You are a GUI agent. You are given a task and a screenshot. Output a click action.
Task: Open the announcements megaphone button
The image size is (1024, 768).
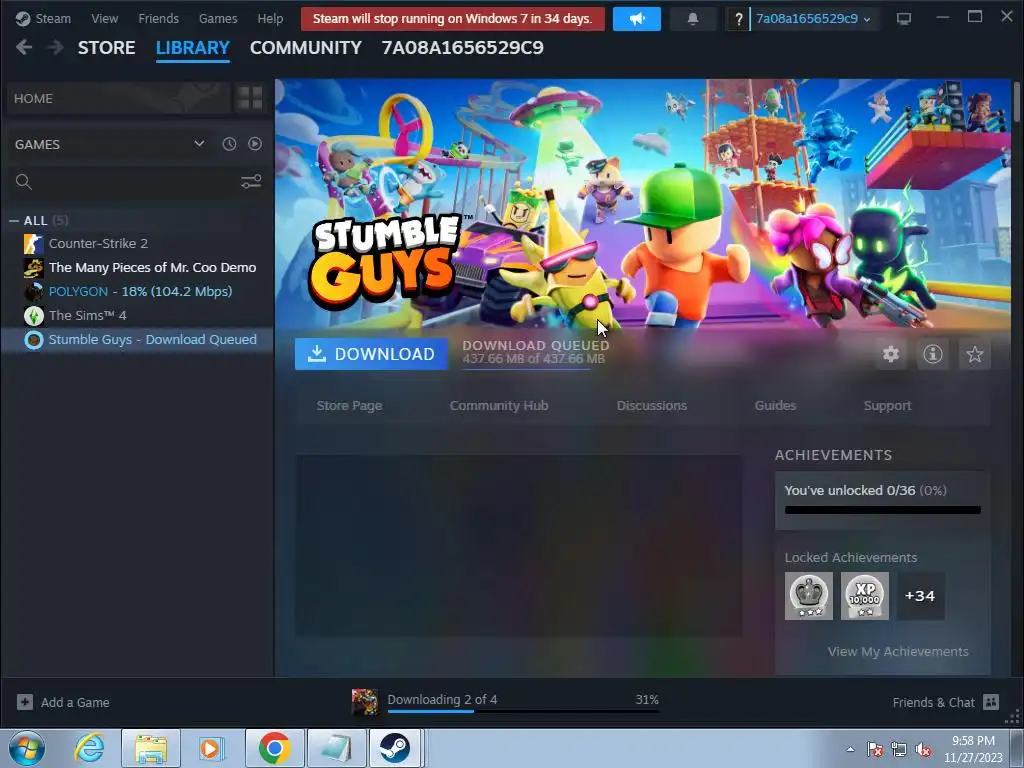click(x=637, y=19)
